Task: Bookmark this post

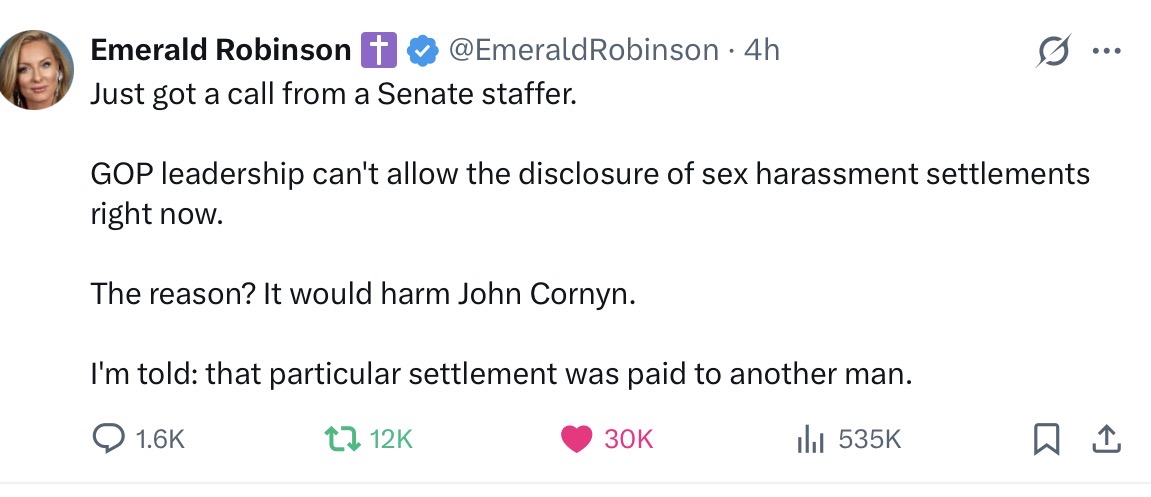Action: (x=1046, y=438)
